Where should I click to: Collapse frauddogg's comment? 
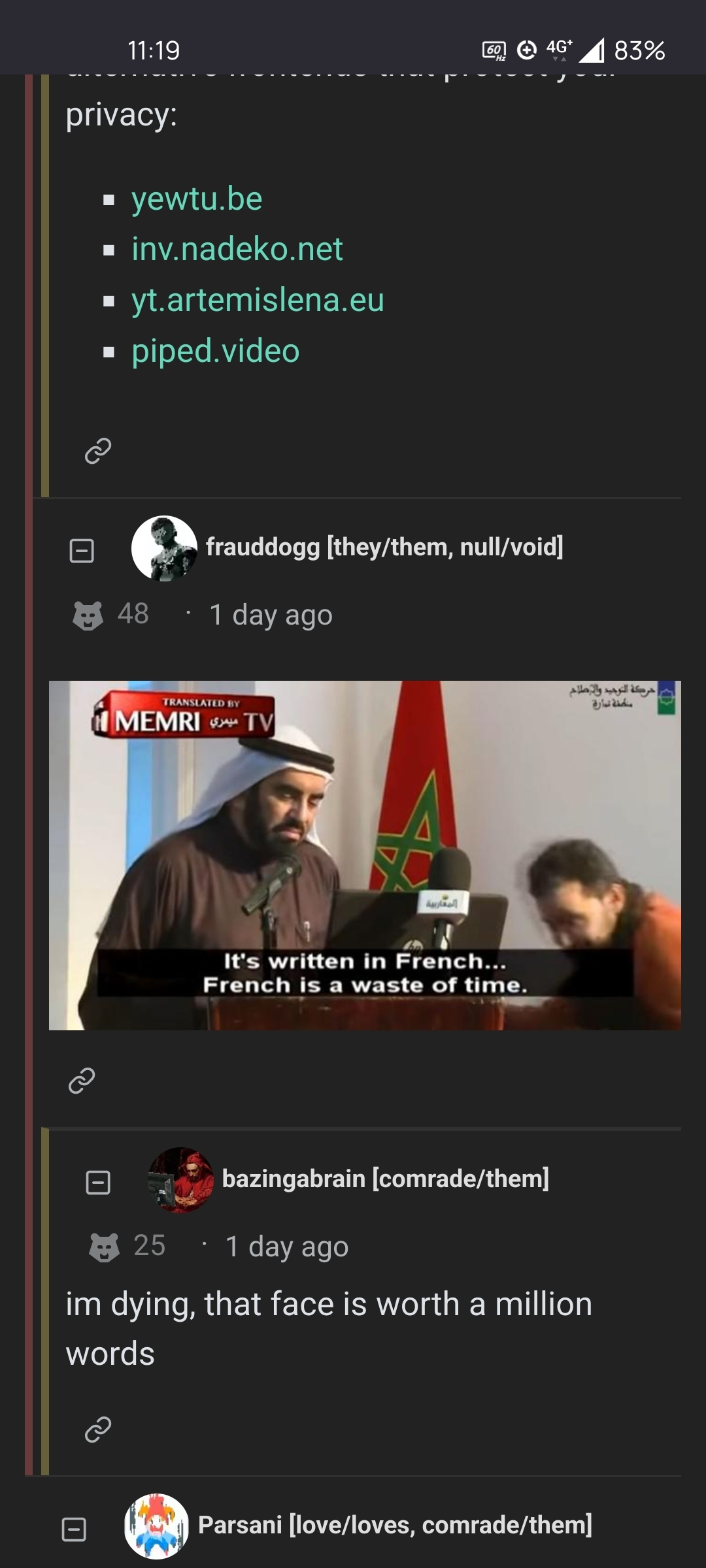pos(82,551)
